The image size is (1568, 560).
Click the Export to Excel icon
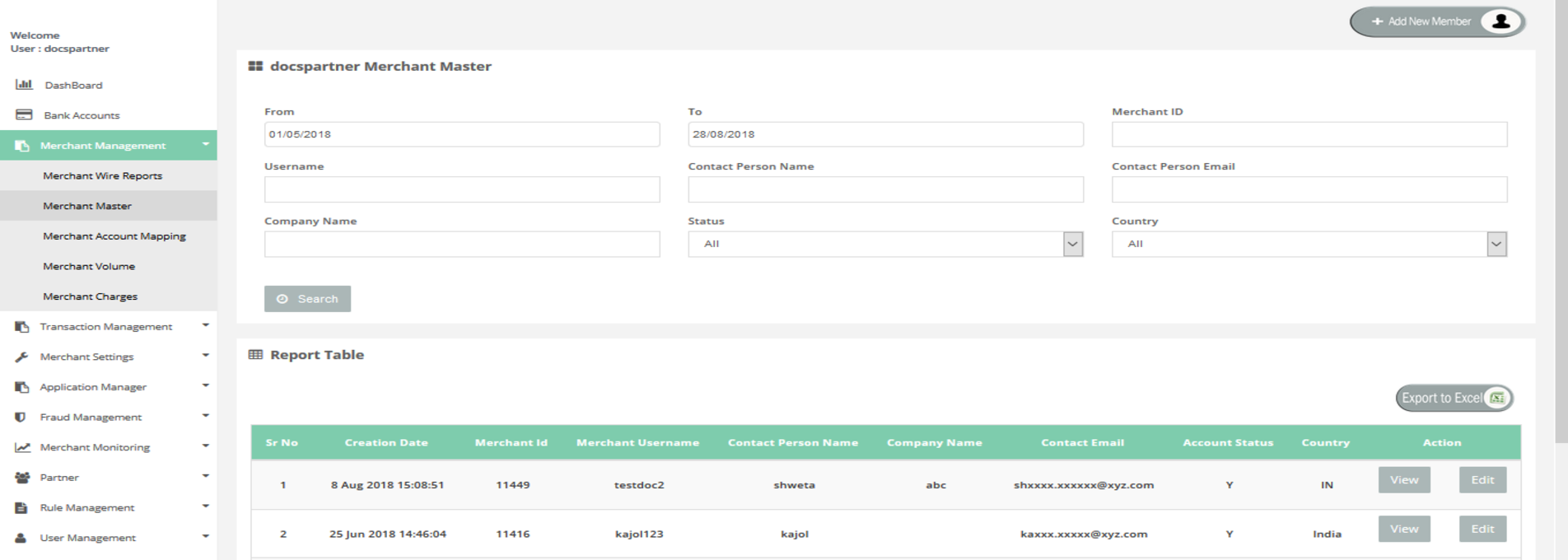(x=1496, y=398)
